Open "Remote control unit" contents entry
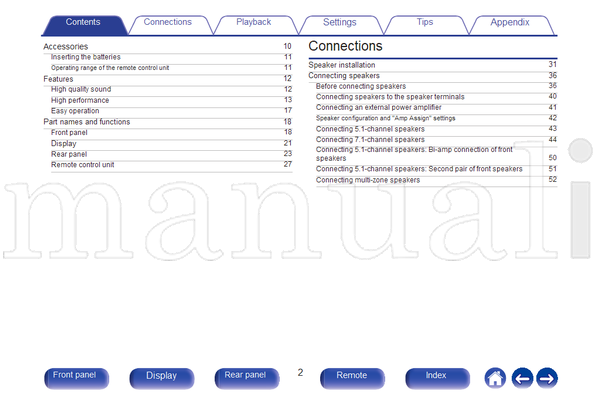This screenshot has height=399, width=600. 171,164
